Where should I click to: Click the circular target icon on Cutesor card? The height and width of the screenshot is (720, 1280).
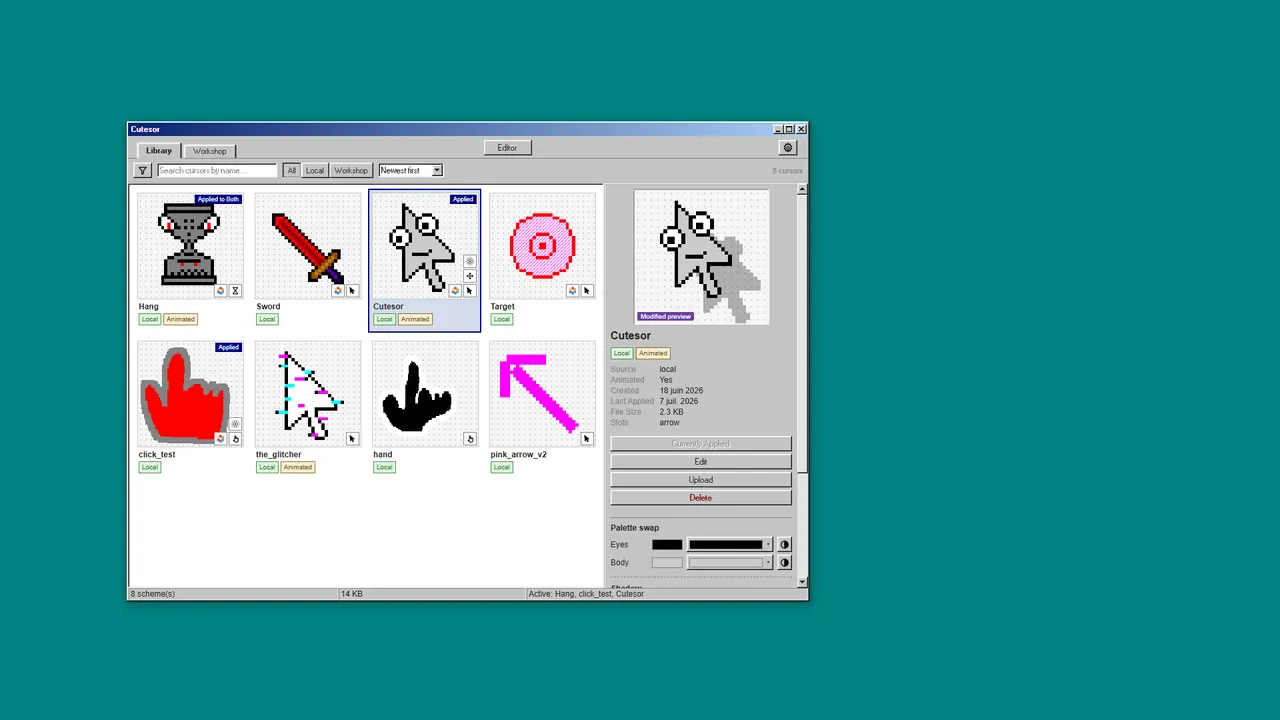[470, 261]
